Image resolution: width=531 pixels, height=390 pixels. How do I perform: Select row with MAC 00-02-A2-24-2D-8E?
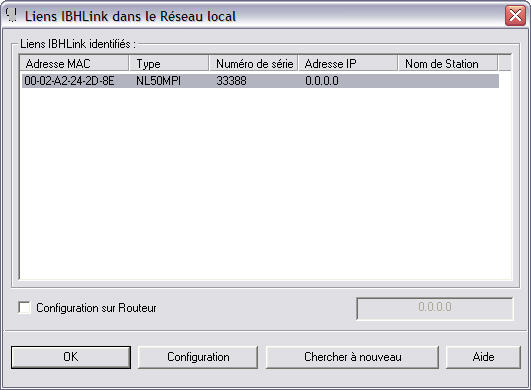click(x=260, y=81)
